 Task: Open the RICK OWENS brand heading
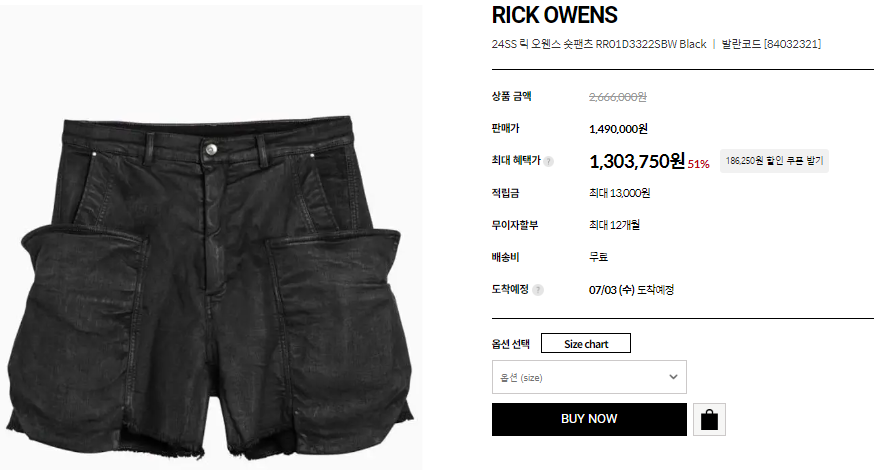click(555, 15)
